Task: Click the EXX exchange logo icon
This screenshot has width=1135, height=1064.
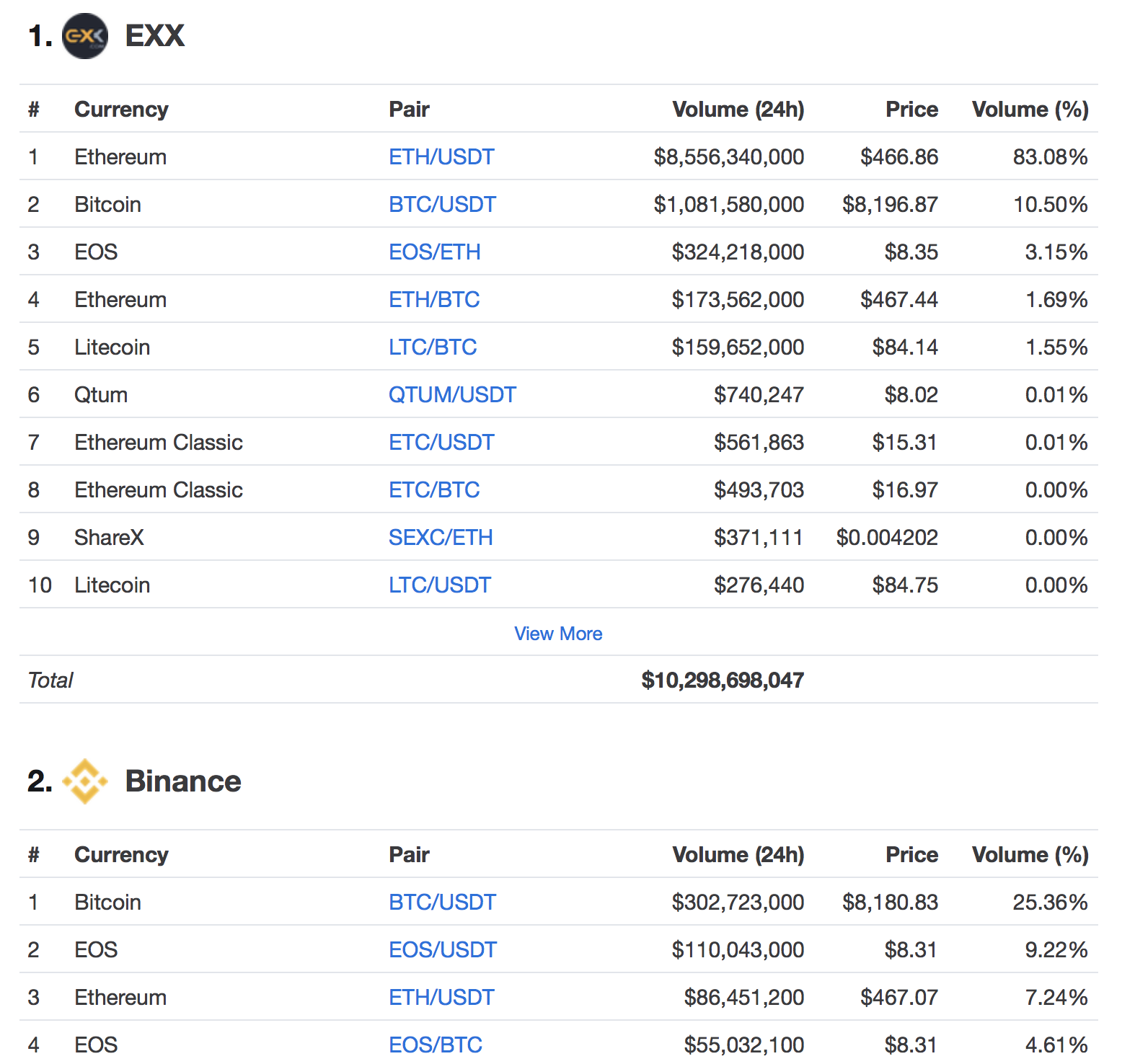Action: pyautogui.click(x=85, y=35)
